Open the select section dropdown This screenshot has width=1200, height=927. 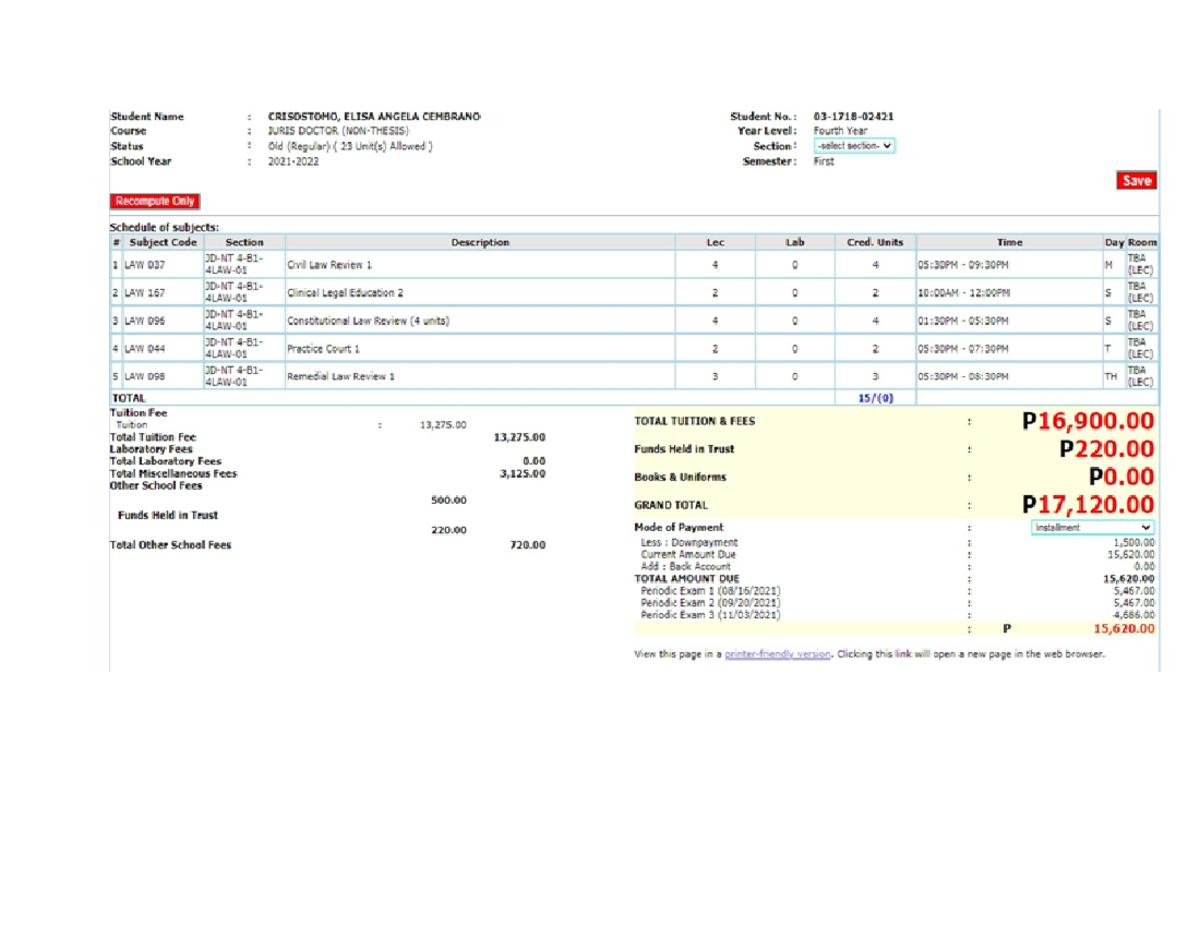855,146
